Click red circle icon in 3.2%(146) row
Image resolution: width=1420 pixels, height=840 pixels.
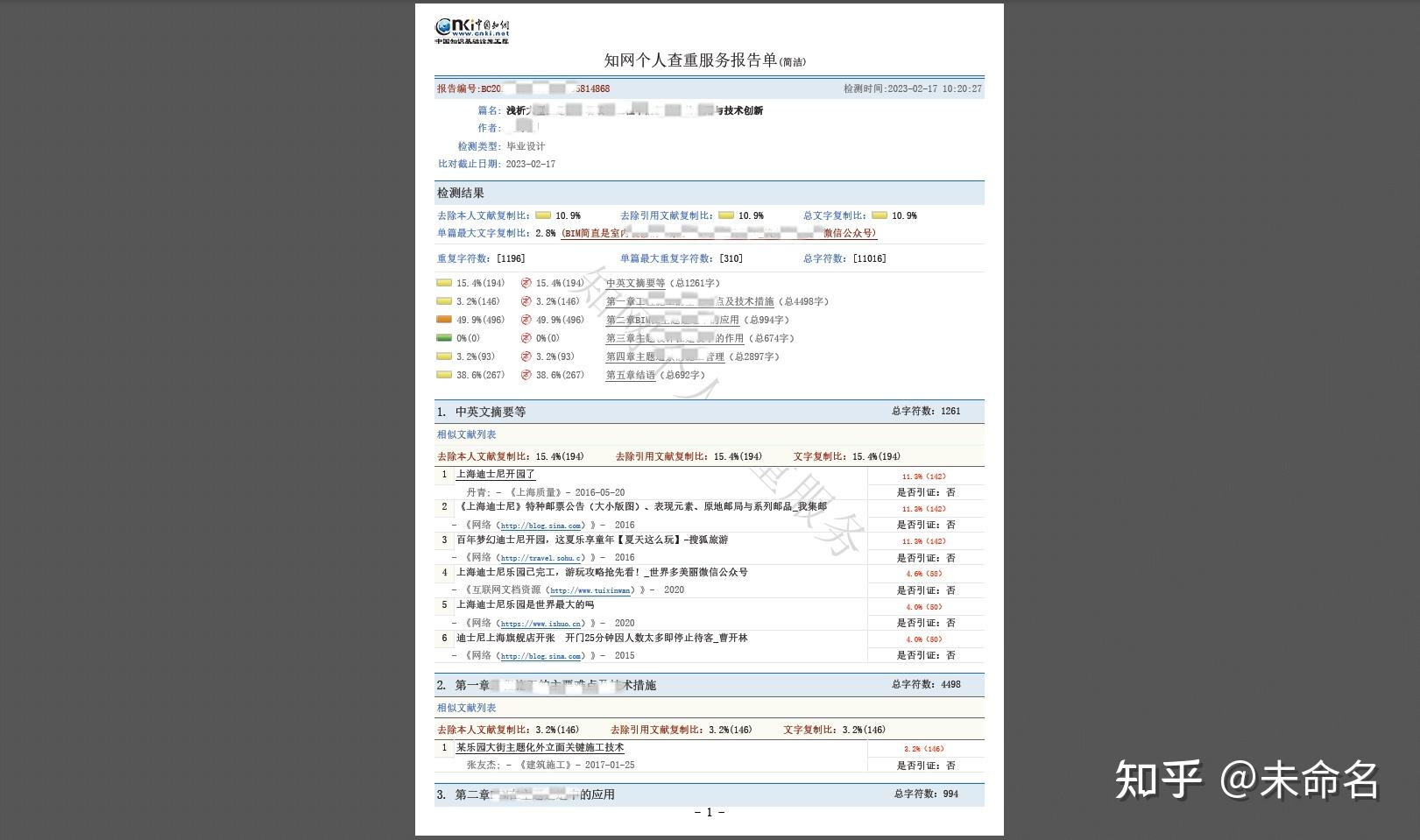pos(526,301)
